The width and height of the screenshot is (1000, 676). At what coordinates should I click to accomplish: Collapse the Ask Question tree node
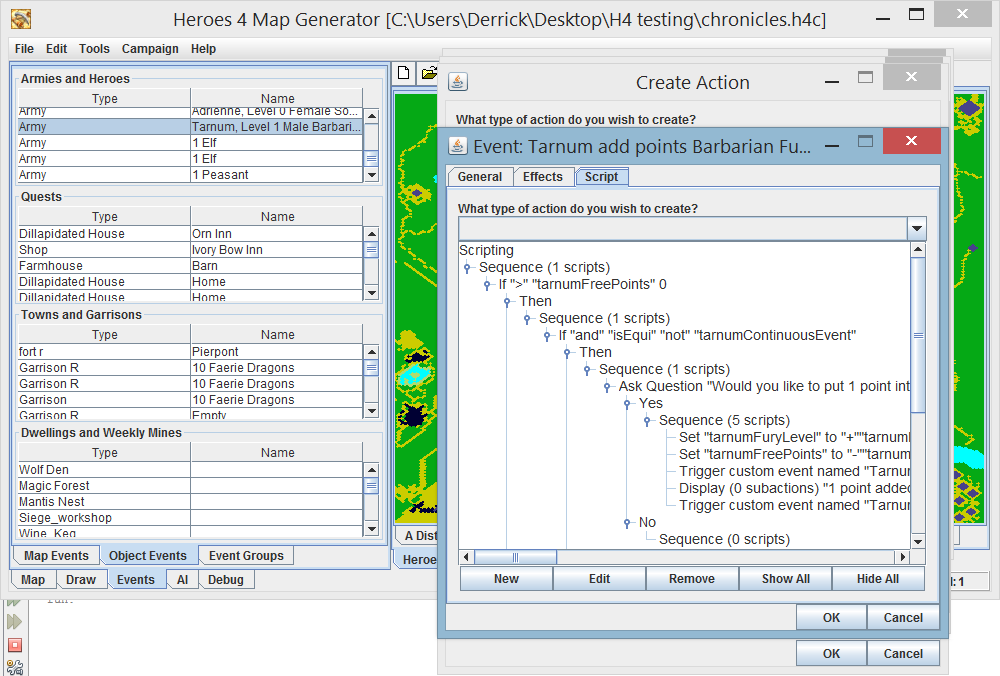pyautogui.click(x=607, y=386)
